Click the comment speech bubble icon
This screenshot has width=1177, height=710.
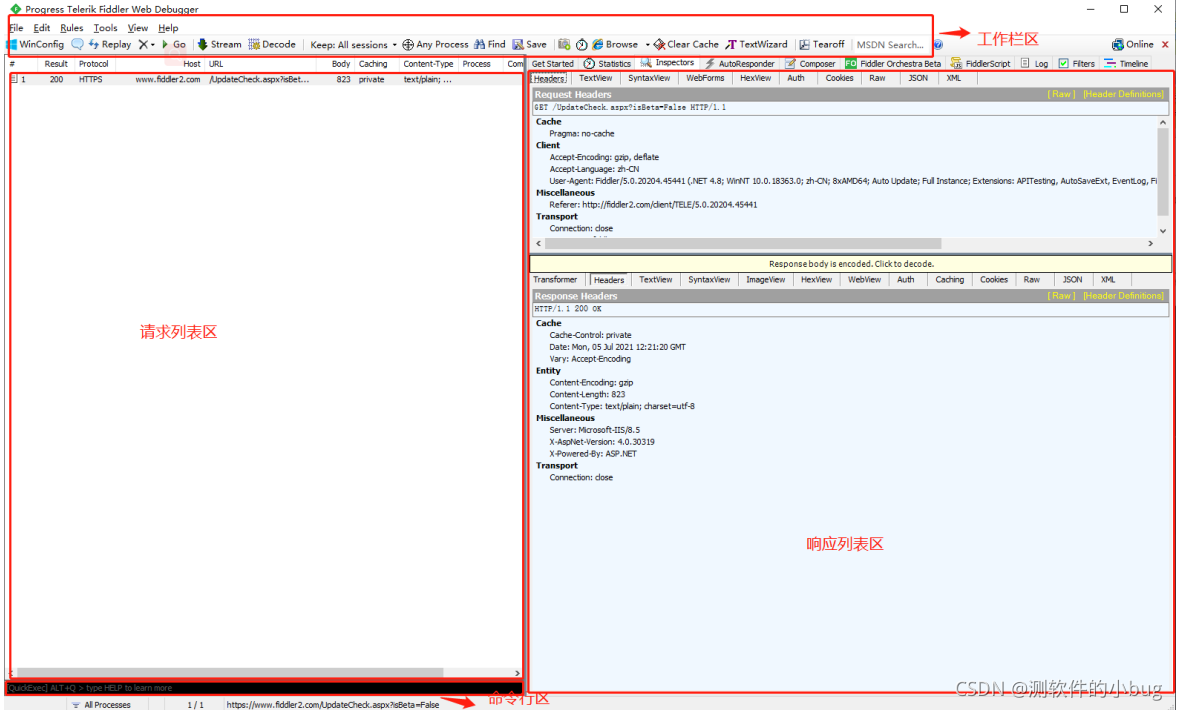click(77, 44)
